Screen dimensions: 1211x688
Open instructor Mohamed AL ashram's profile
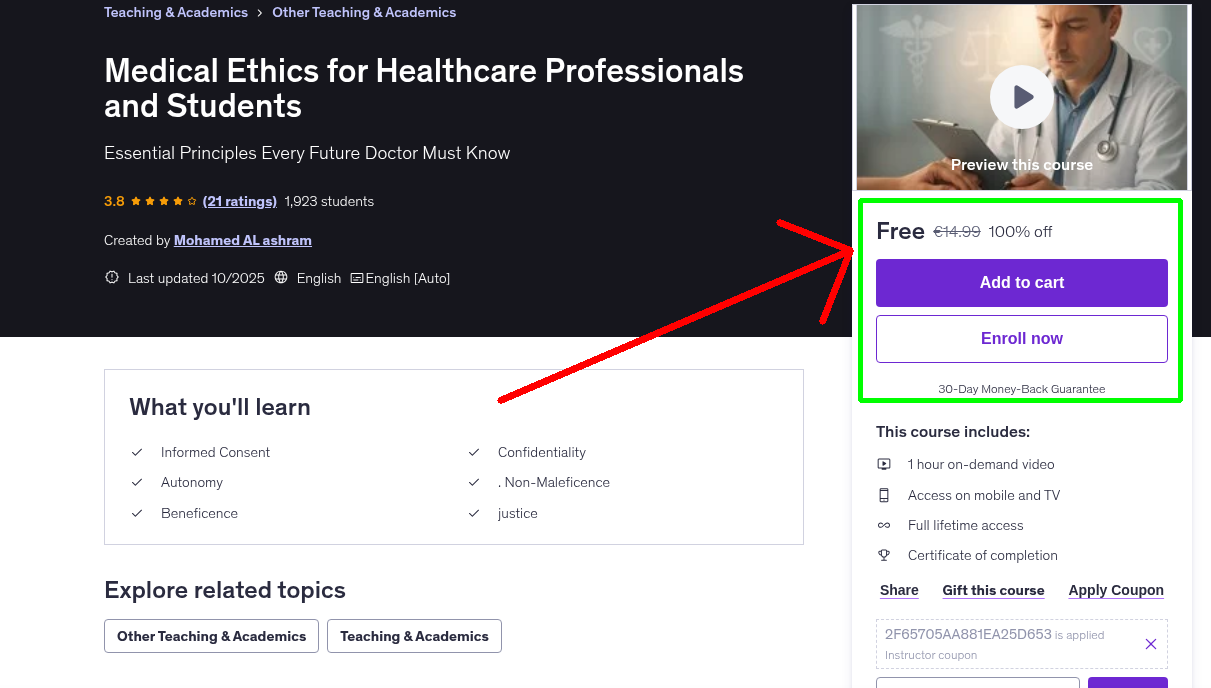tap(242, 240)
